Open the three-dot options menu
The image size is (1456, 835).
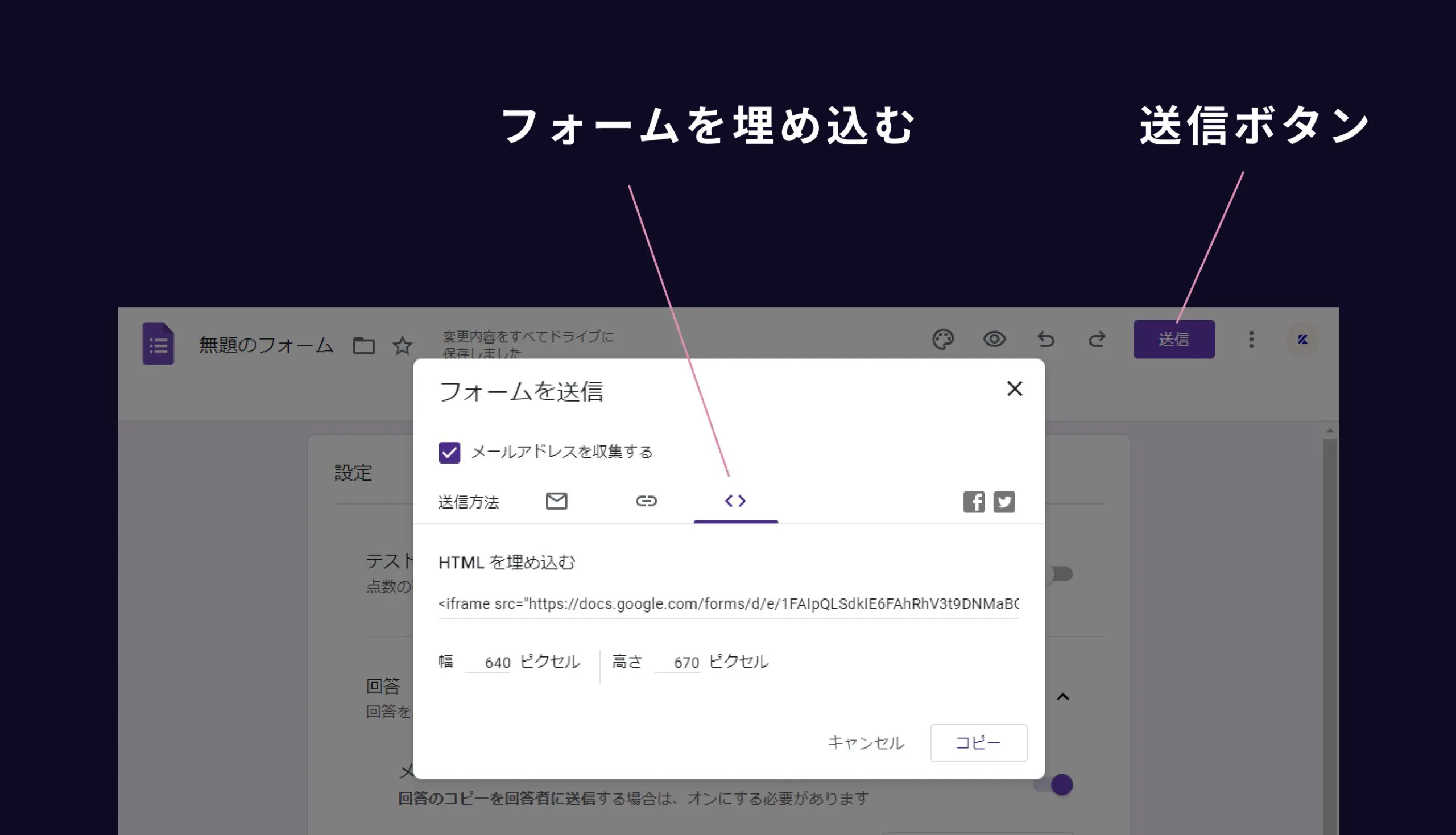coord(1251,340)
